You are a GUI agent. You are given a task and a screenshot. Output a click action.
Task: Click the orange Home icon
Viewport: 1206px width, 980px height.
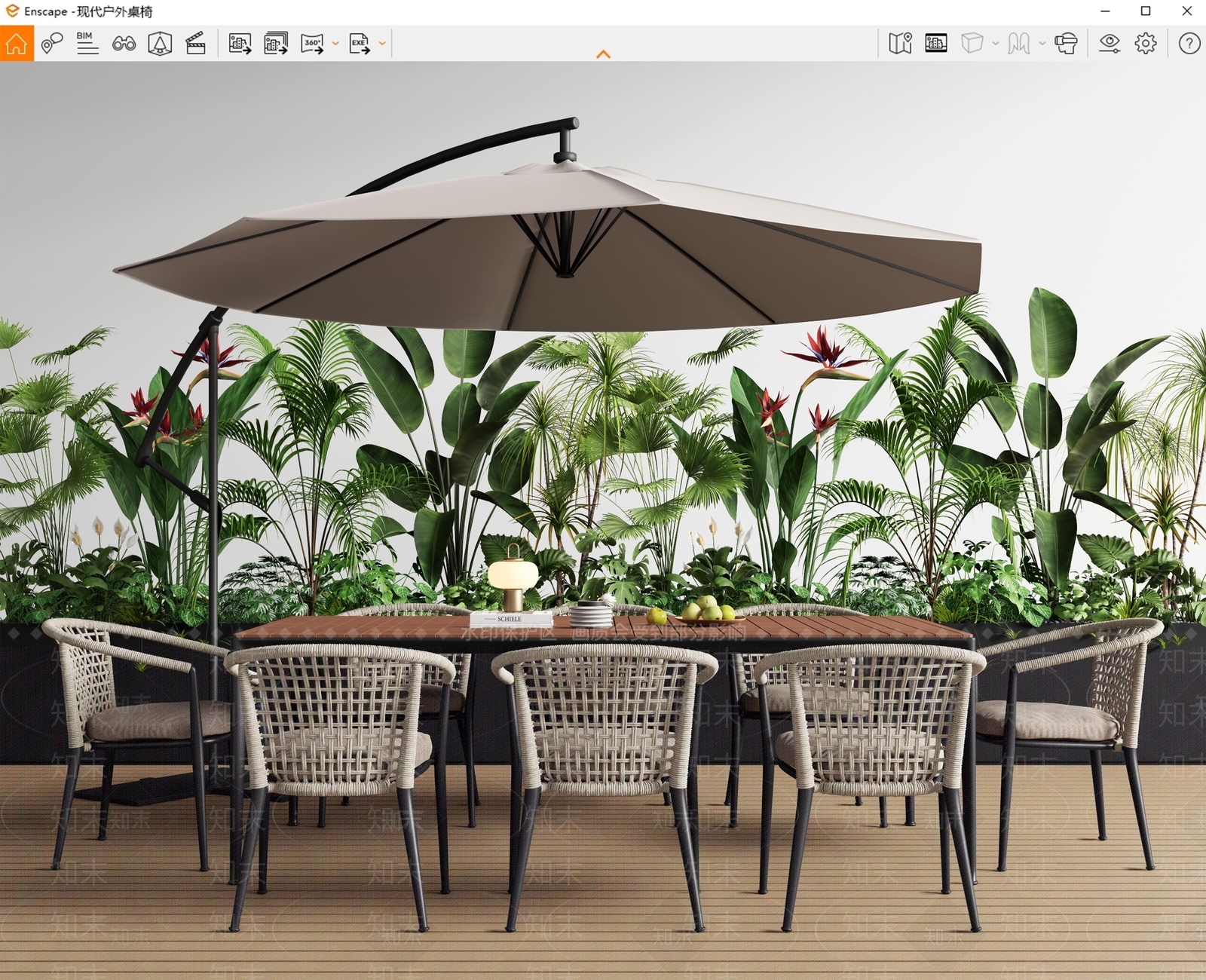coord(17,44)
